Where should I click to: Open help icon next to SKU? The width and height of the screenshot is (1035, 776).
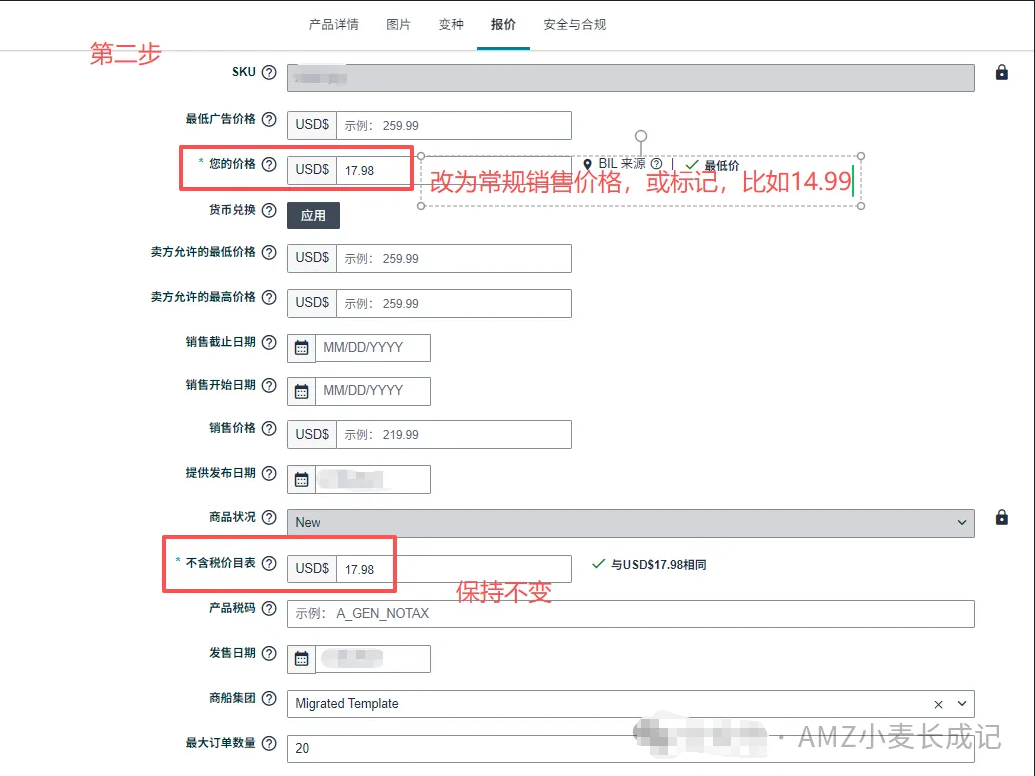pyautogui.click(x=269, y=73)
